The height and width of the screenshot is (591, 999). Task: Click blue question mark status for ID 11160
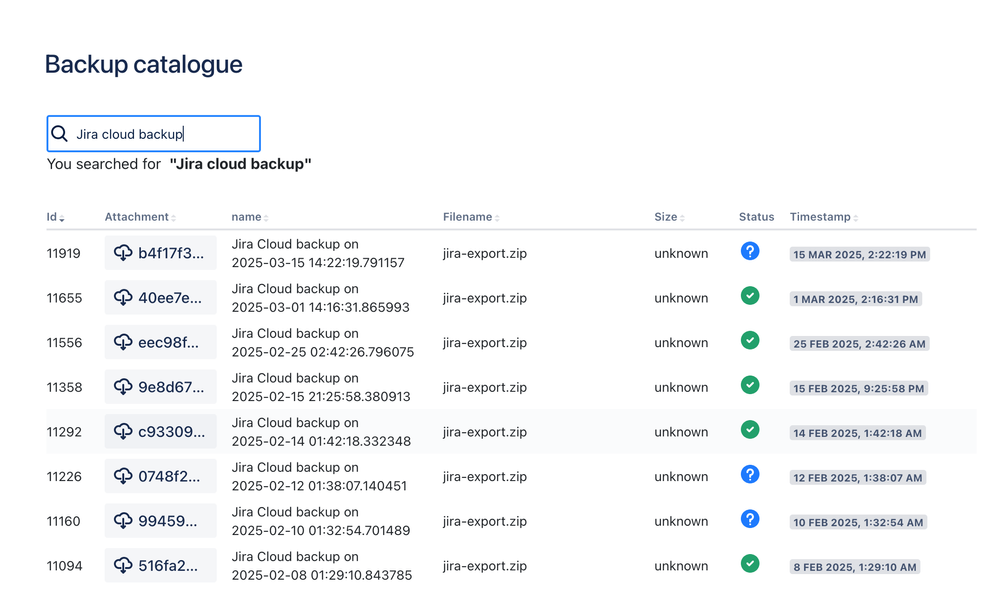tap(750, 519)
